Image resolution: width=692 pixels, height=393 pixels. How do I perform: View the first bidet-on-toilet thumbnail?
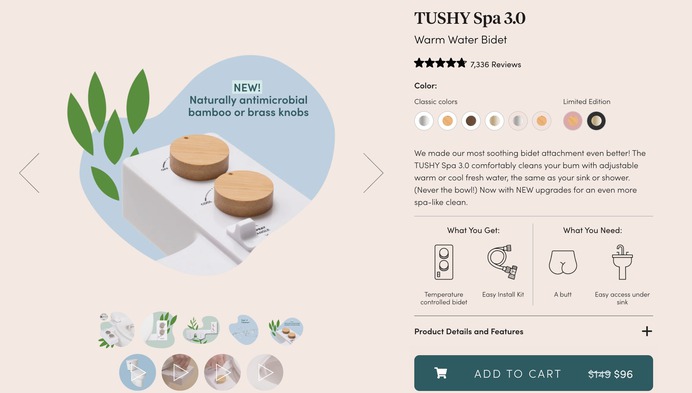(116, 330)
